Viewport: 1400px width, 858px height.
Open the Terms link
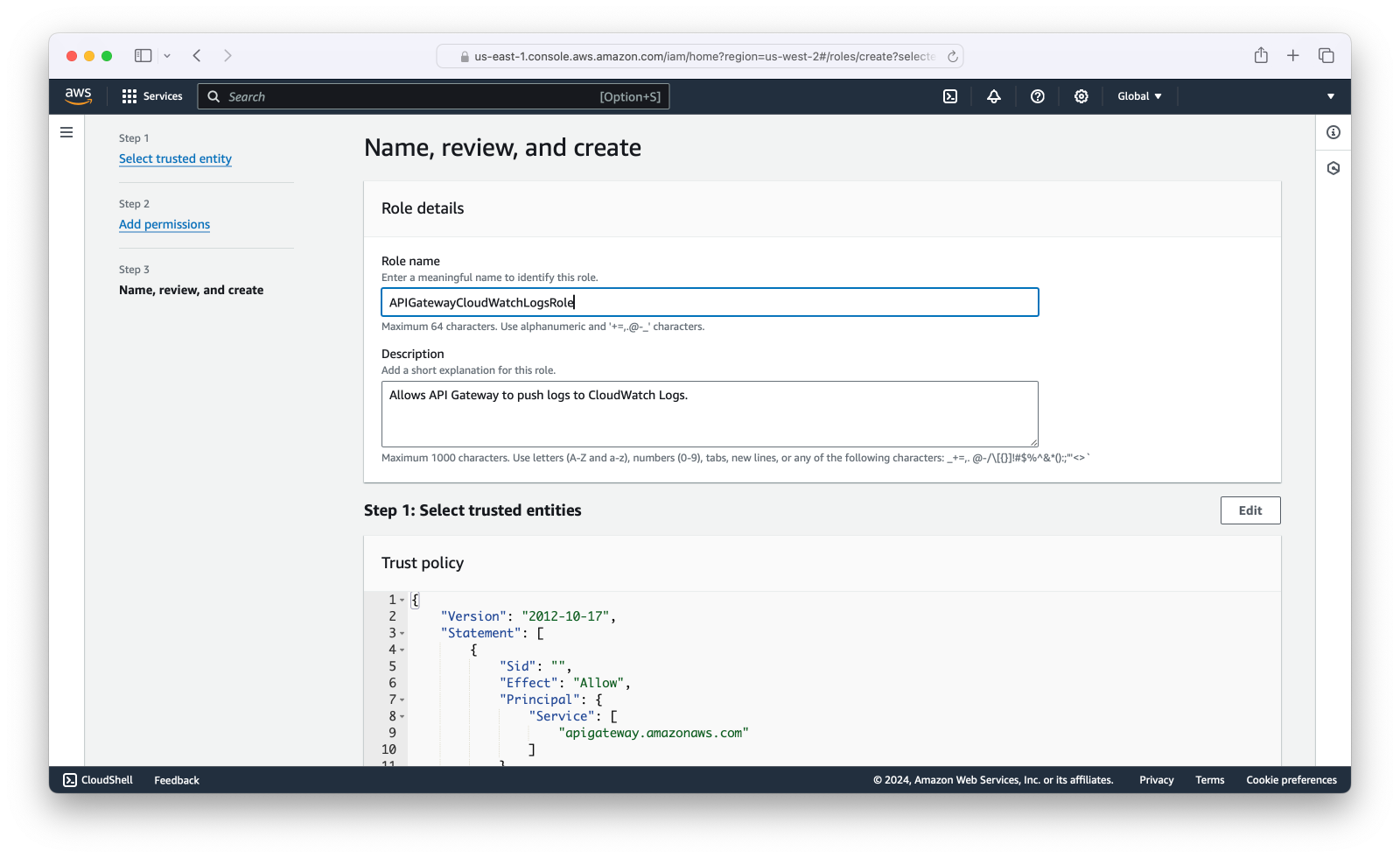1210,780
